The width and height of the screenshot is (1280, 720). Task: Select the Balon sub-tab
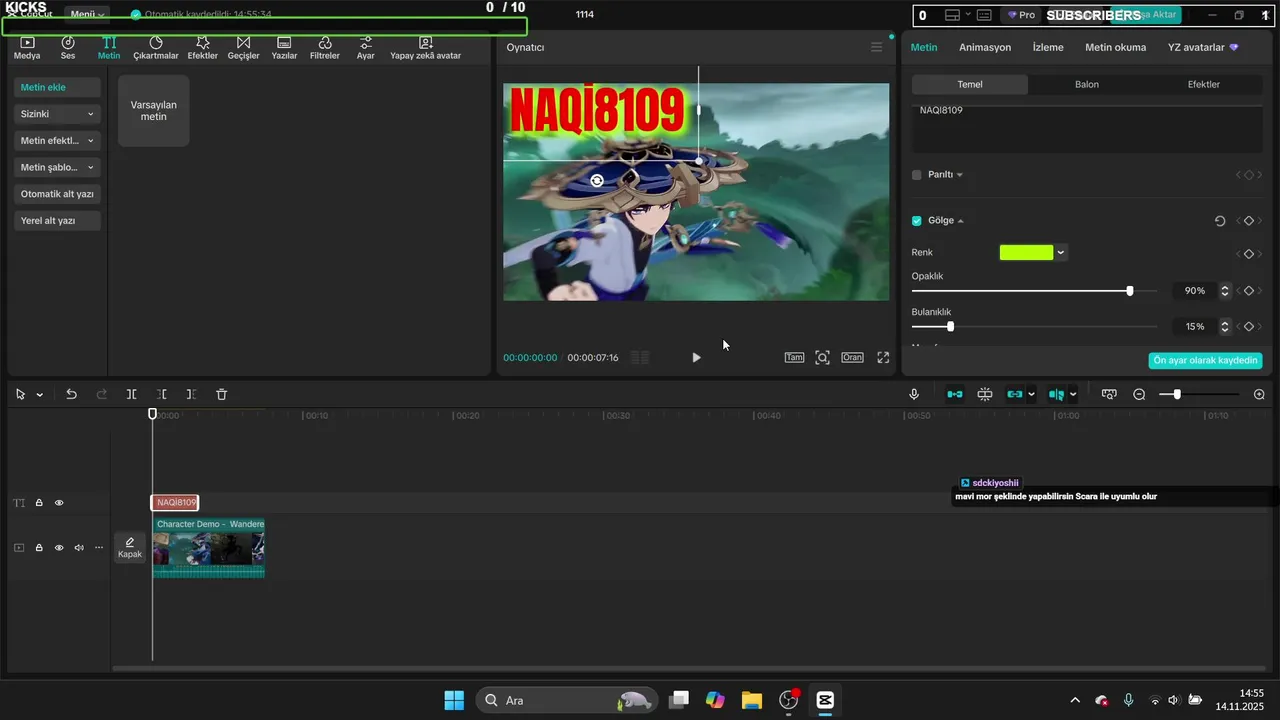1087,85
